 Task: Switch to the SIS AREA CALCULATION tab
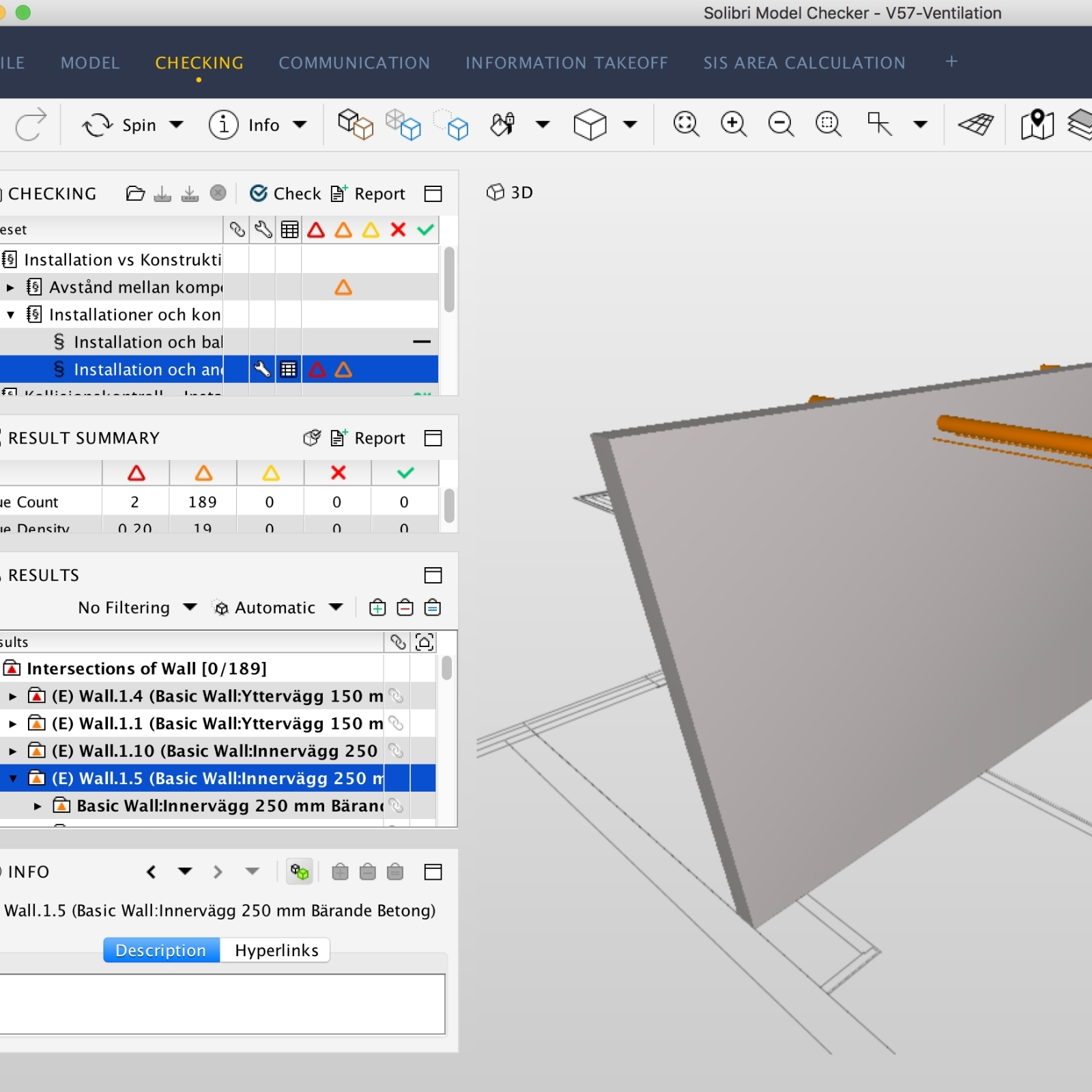805,63
